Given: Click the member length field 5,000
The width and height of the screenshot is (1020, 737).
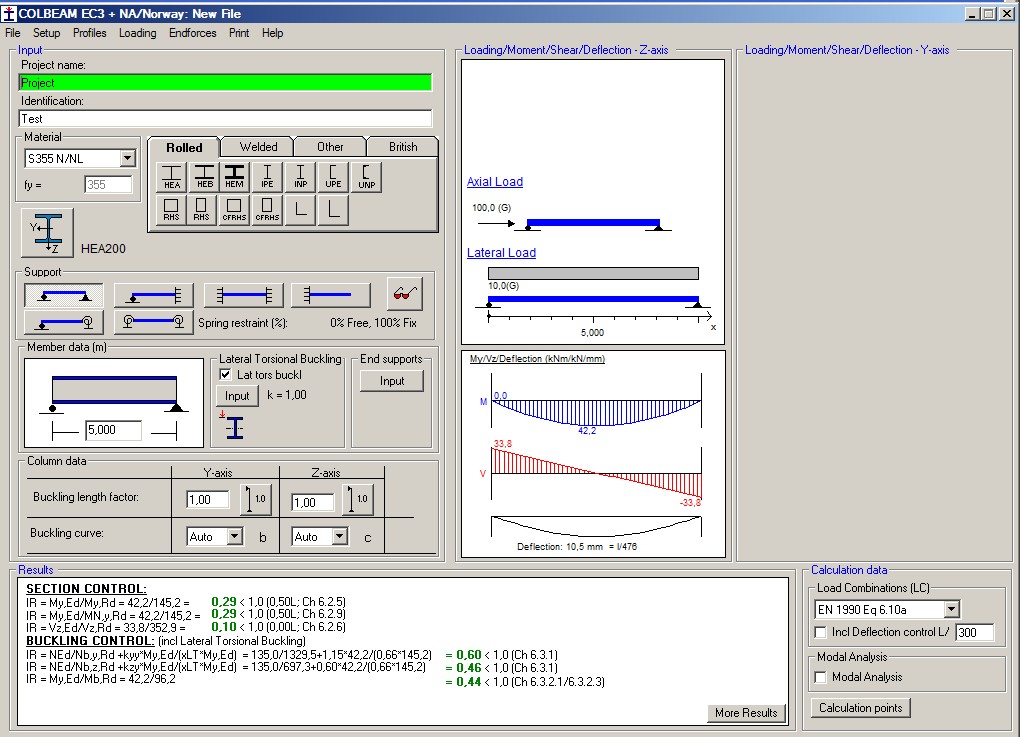Looking at the screenshot, I should [113, 430].
